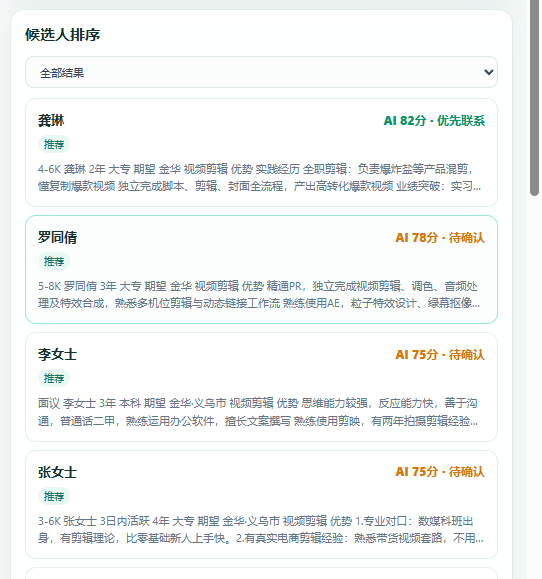The image size is (542, 579).
Task: Click the 推荐 tag on 李女士's card
Action: coord(54,378)
